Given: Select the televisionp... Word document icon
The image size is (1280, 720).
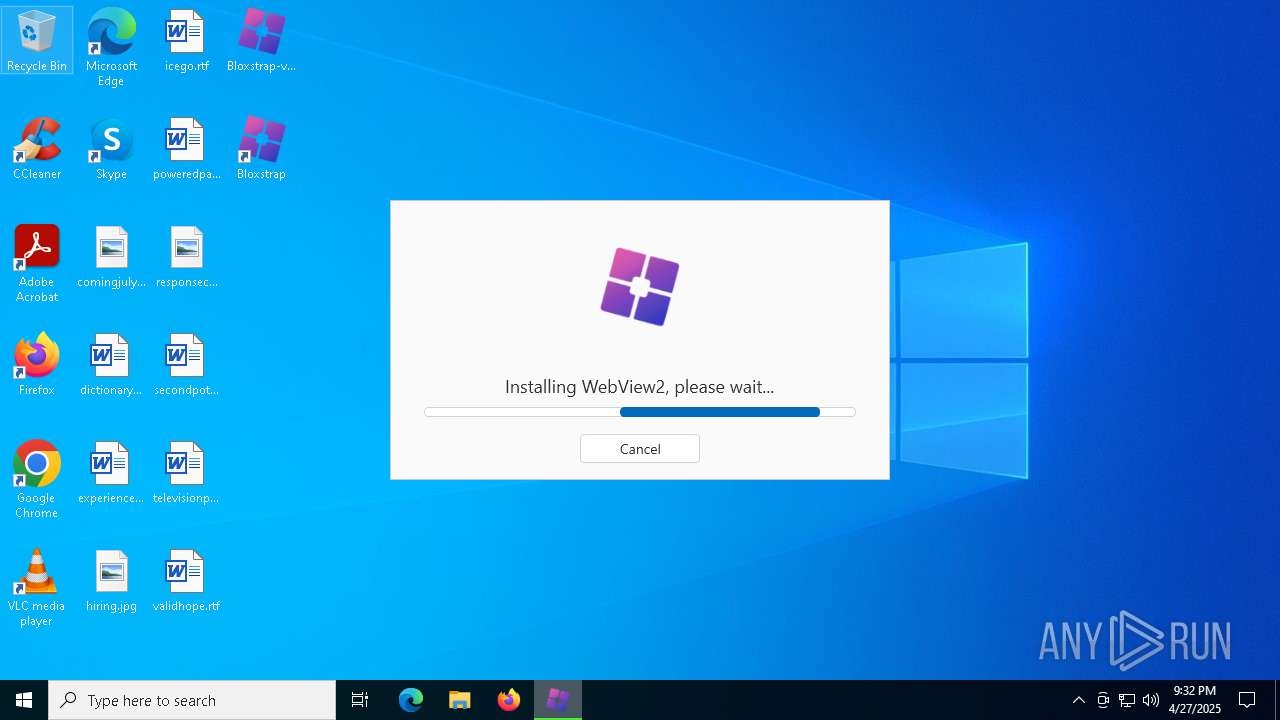Looking at the screenshot, I should pyautogui.click(x=187, y=473).
